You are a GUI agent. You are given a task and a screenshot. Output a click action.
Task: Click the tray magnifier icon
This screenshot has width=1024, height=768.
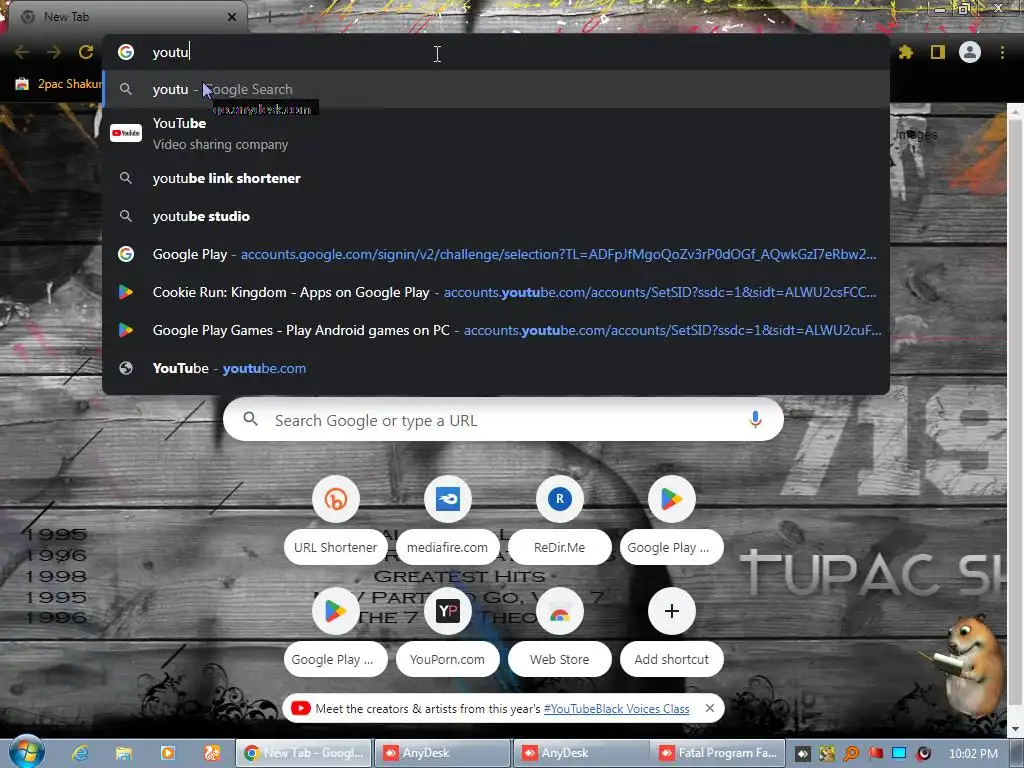(851, 754)
